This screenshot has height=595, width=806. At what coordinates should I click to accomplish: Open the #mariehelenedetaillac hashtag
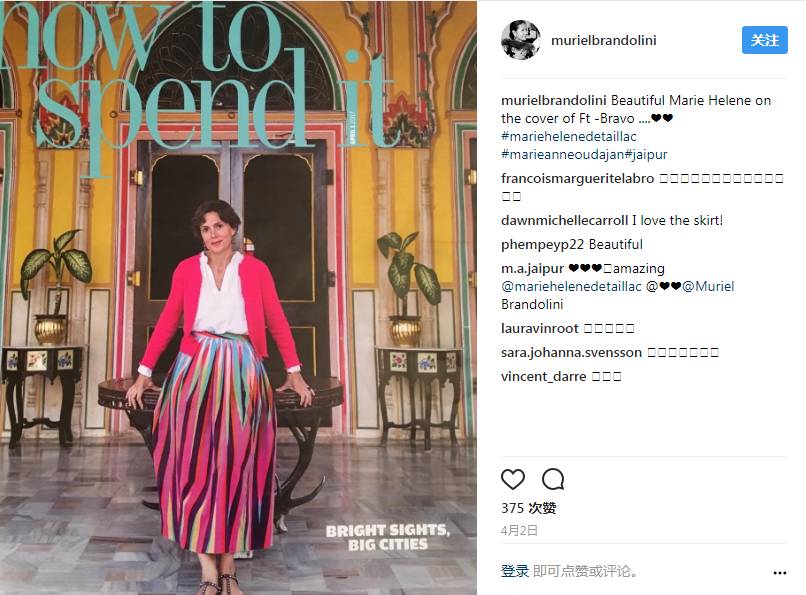pyautogui.click(x=569, y=136)
